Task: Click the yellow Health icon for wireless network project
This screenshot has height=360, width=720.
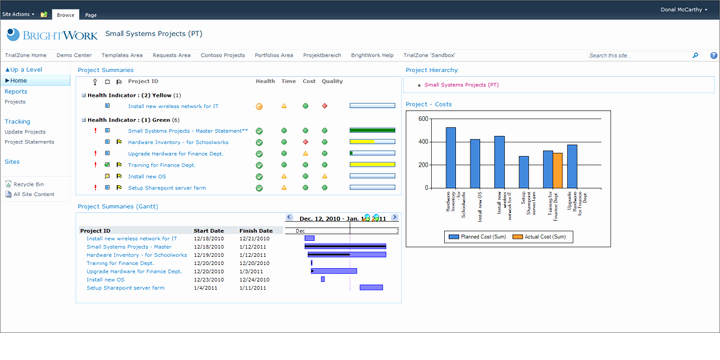Action: click(259, 107)
